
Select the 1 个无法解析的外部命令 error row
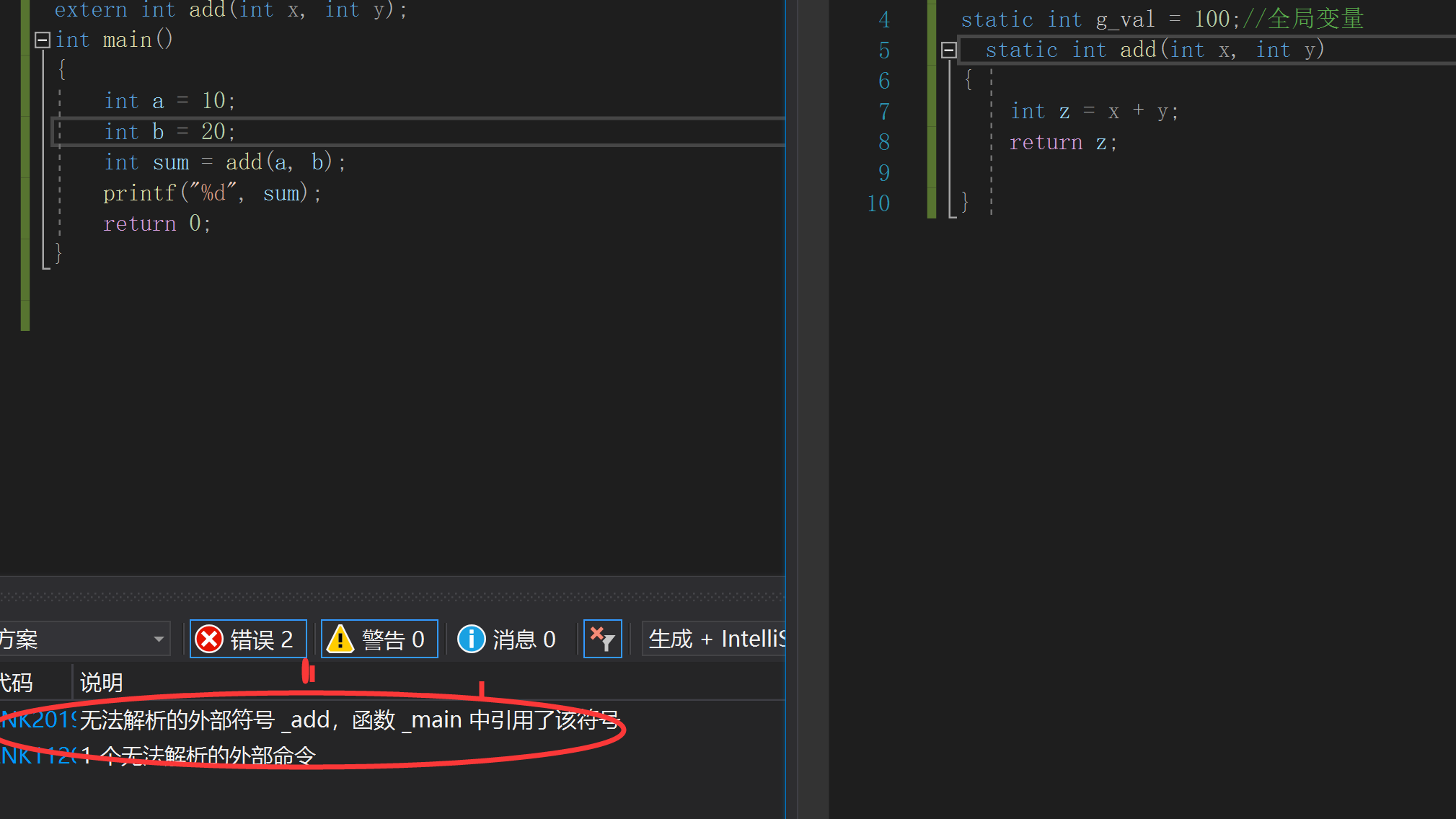[x=198, y=755]
